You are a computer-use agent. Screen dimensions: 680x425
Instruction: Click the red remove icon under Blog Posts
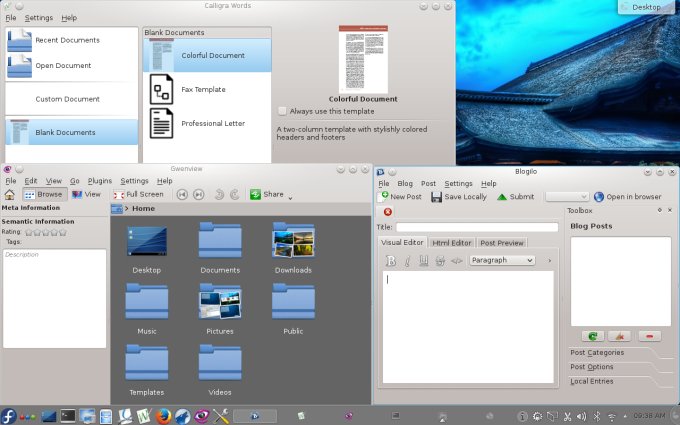(x=648, y=337)
